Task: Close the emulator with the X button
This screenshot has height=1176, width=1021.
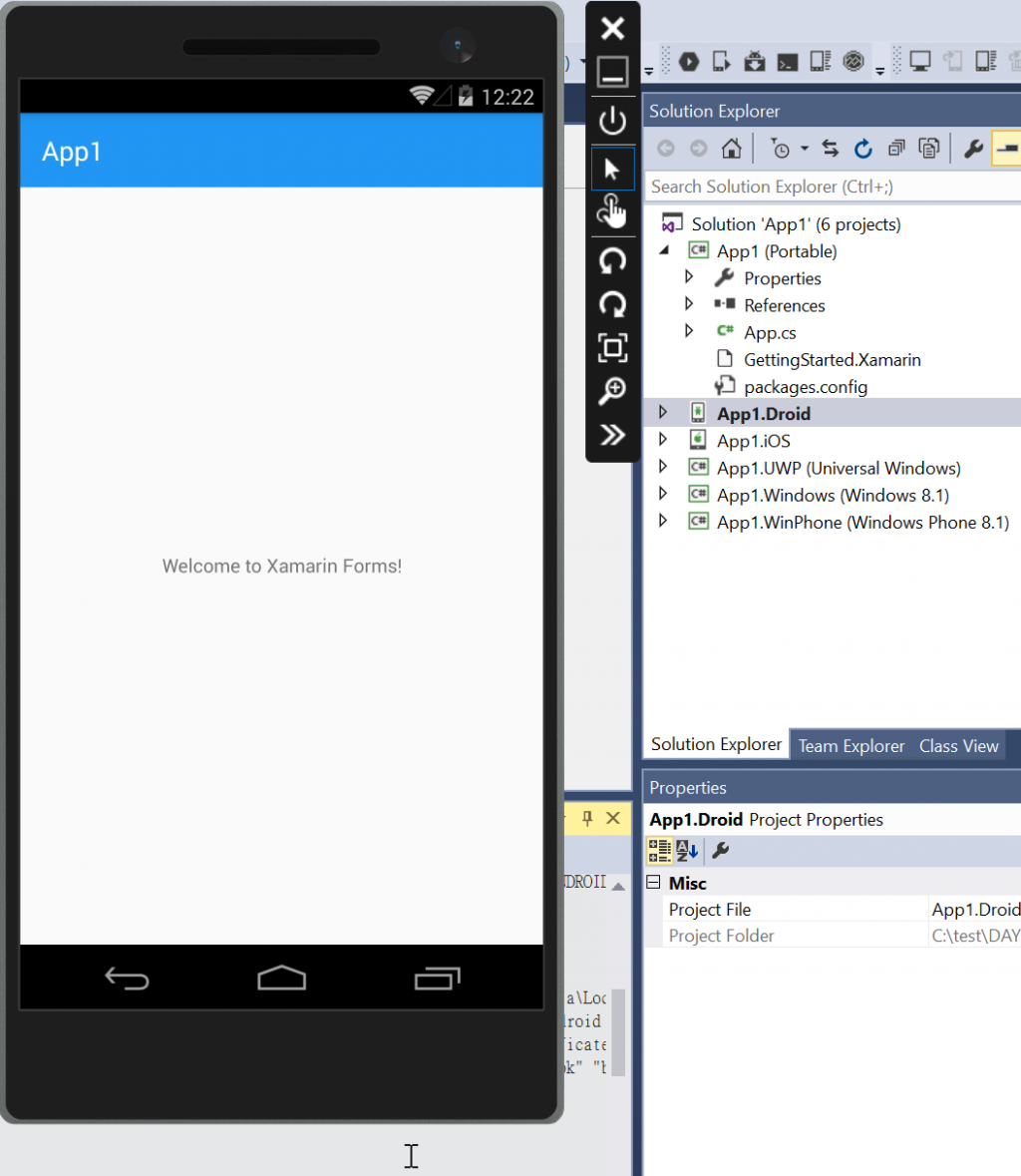Action: pyautogui.click(x=612, y=29)
